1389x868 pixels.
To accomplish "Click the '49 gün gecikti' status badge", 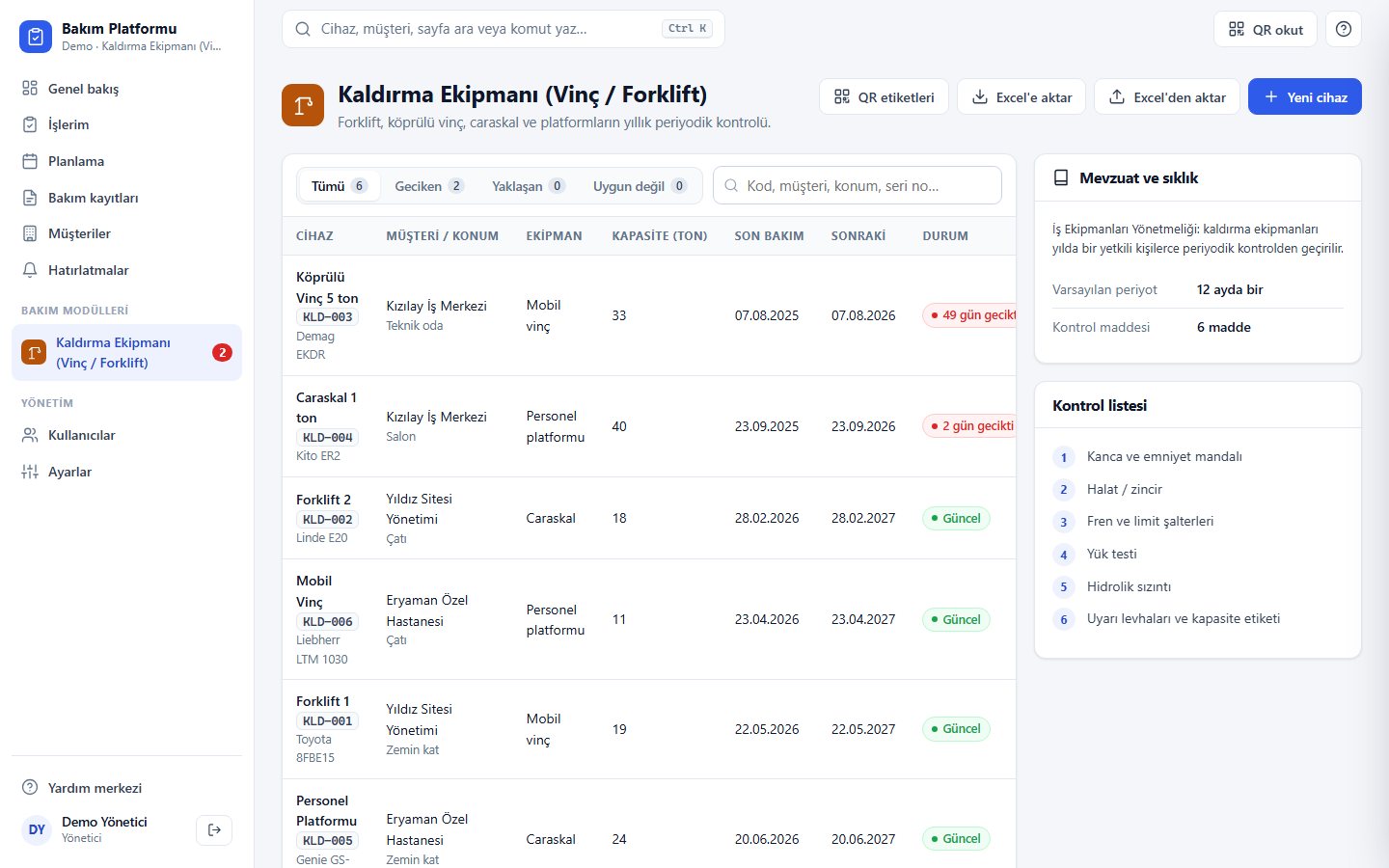I will pyautogui.click(x=969, y=315).
